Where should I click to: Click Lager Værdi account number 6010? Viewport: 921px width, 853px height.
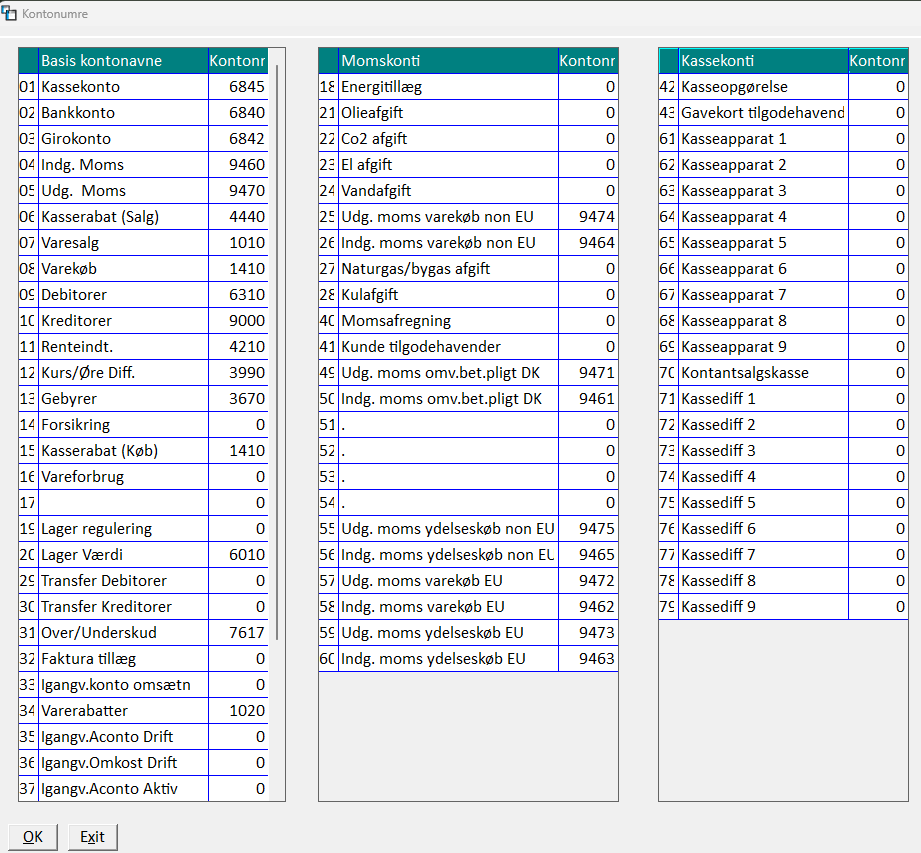tap(238, 555)
